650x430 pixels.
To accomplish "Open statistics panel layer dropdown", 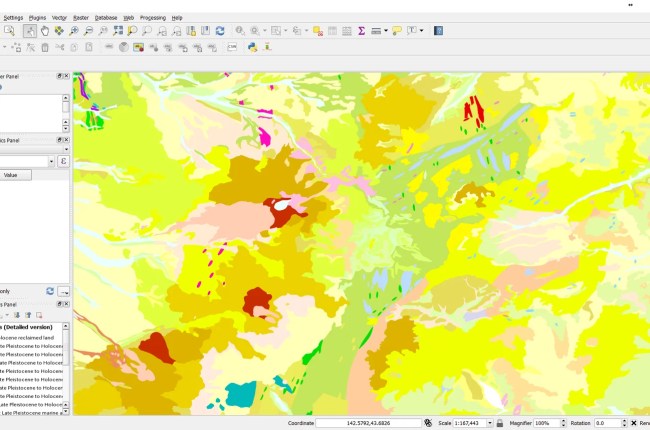I will 66,149.
